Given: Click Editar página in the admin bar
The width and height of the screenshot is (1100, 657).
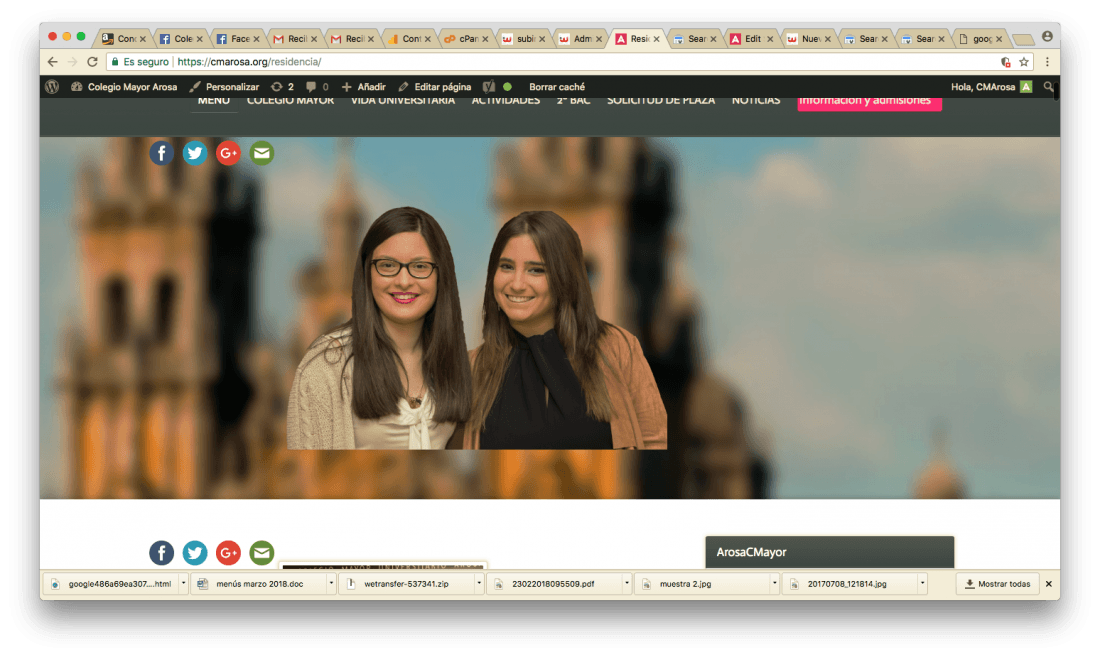Looking at the screenshot, I should click(435, 87).
